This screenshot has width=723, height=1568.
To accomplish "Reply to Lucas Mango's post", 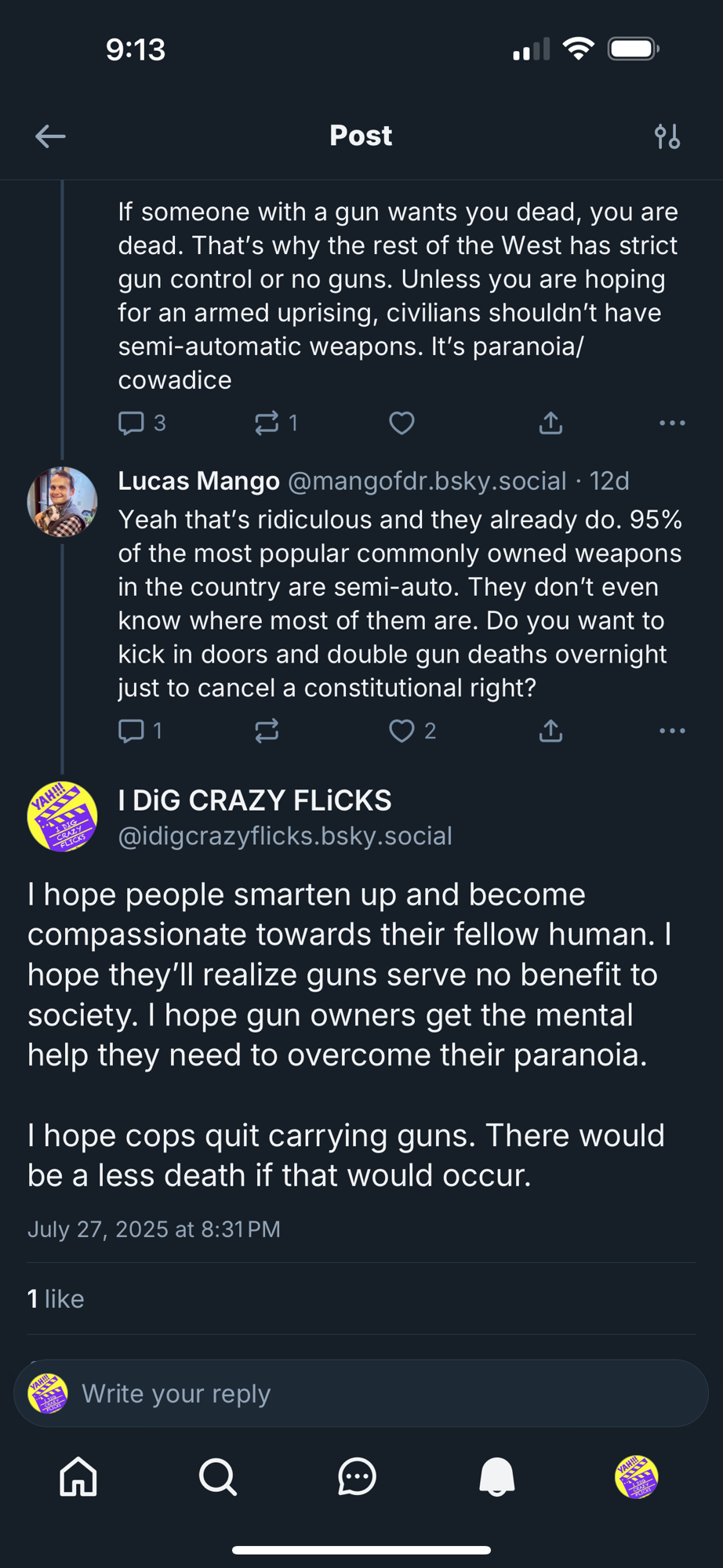I will point(131,731).
